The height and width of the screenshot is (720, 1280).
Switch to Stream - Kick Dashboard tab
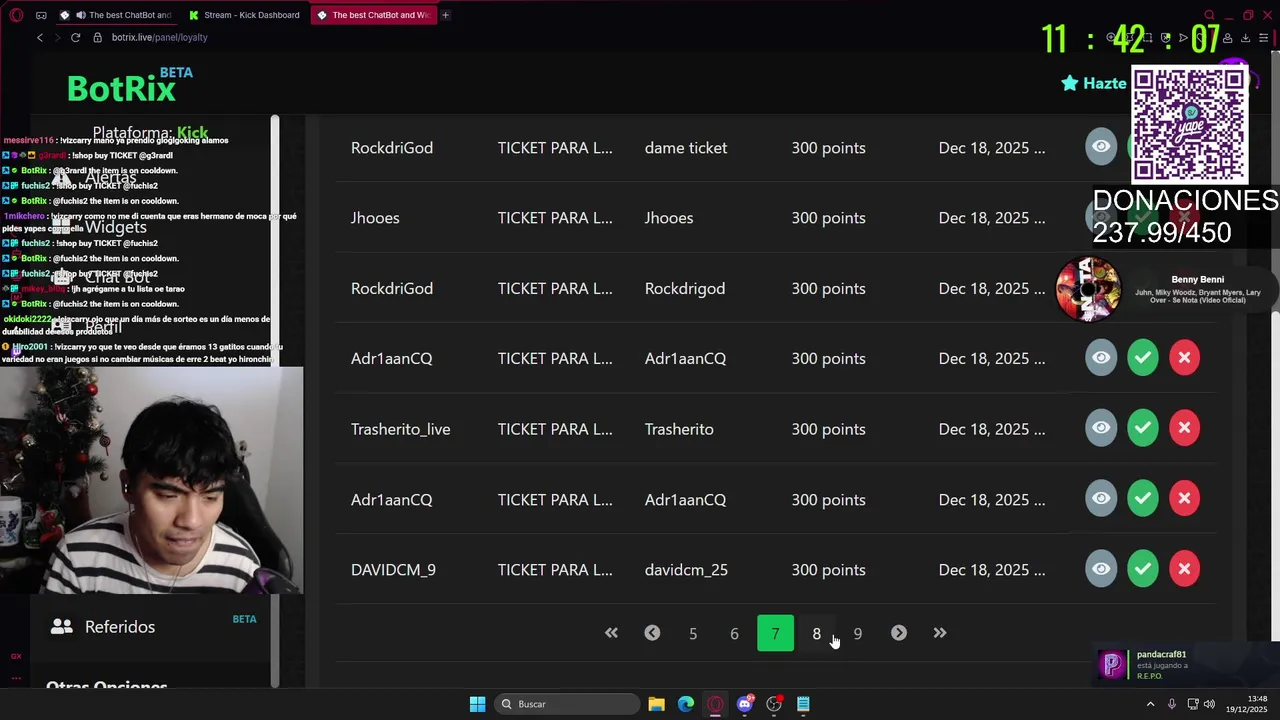point(245,15)
